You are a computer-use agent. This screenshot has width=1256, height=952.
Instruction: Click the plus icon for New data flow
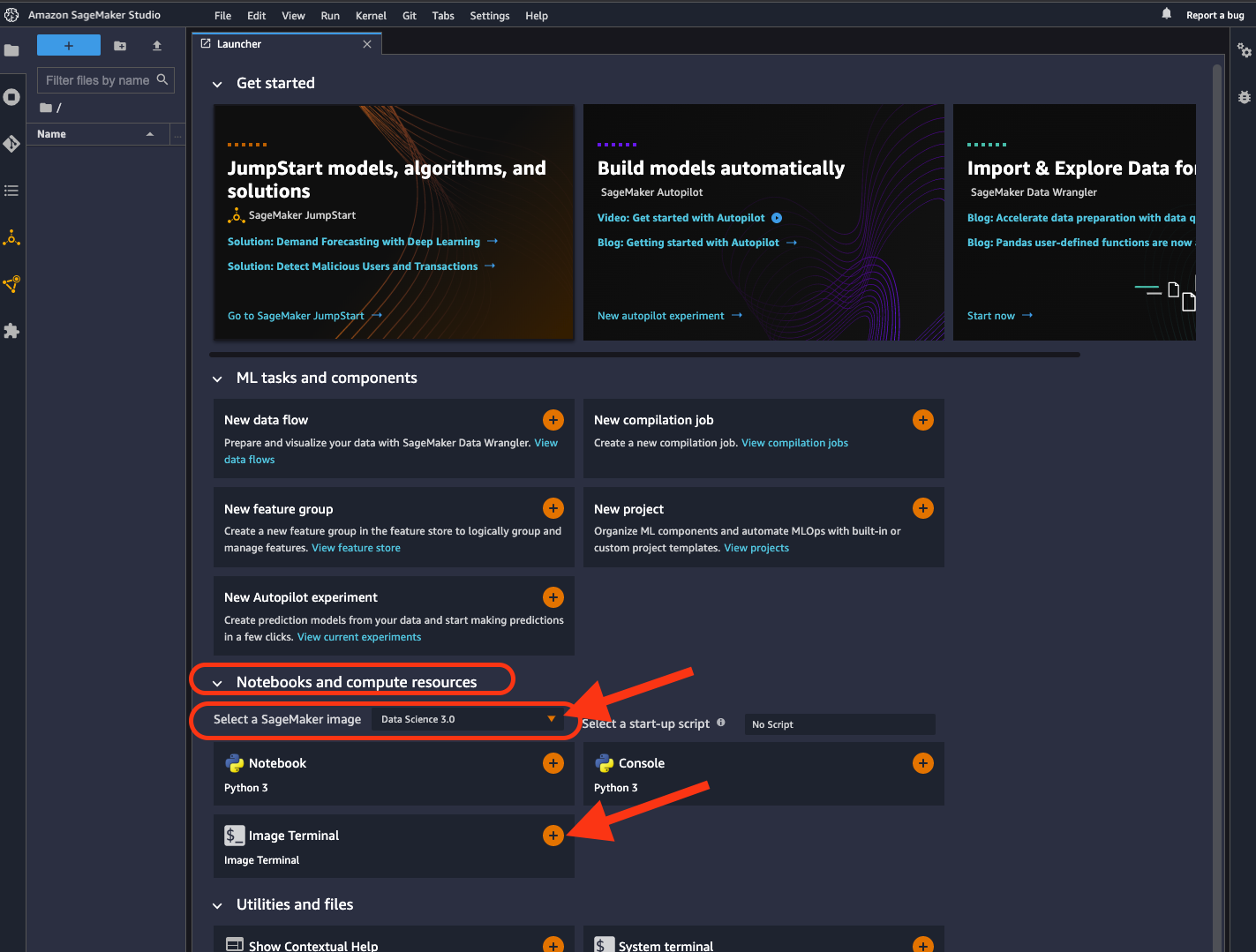(x=553, y=420)
